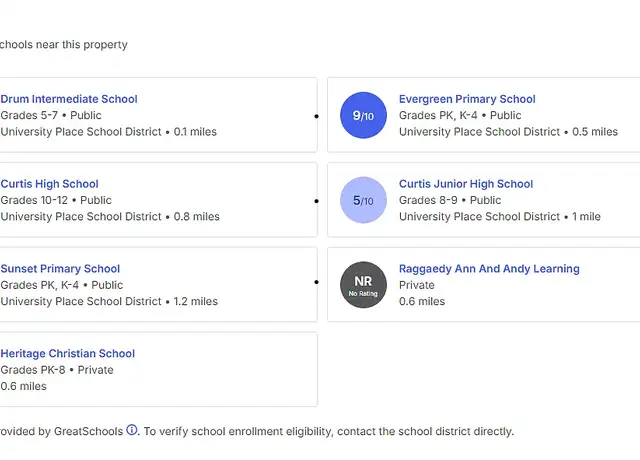
Task: Select Sunset Primary School link
Action: (x=60, y=269)
